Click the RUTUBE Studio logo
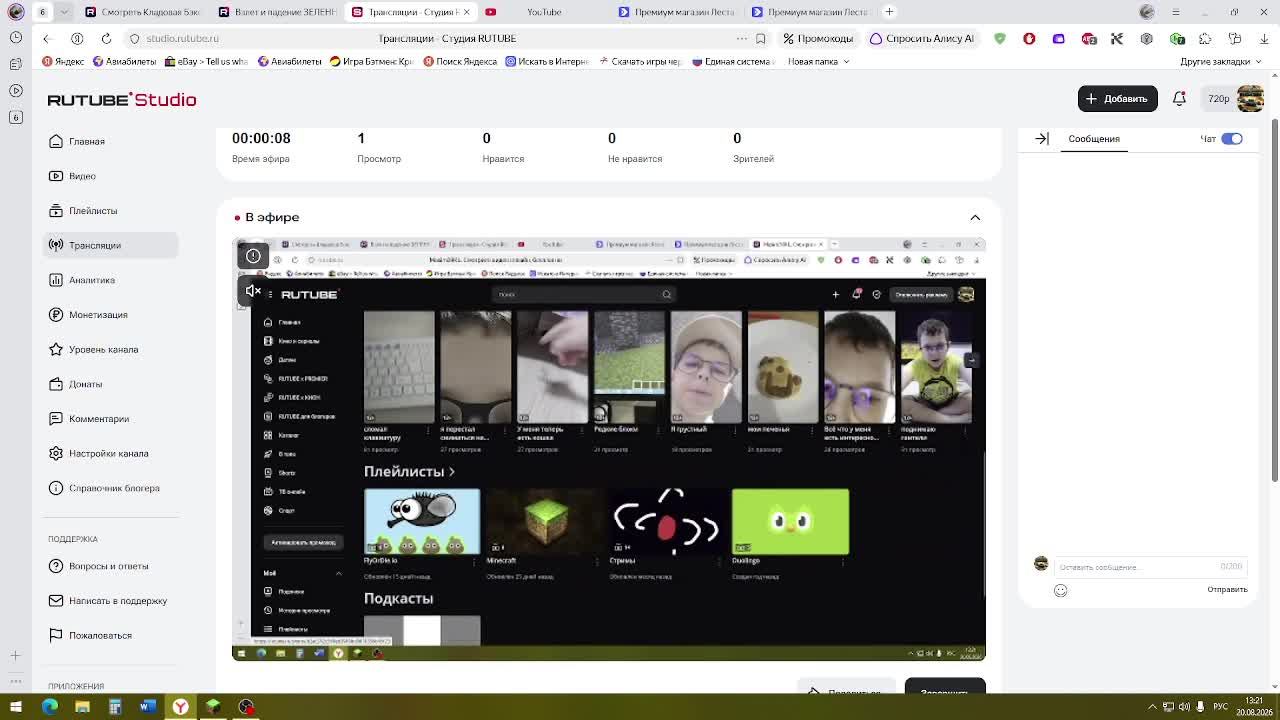The height and width of the screenshot is (720, 1280). pos(122,99)
